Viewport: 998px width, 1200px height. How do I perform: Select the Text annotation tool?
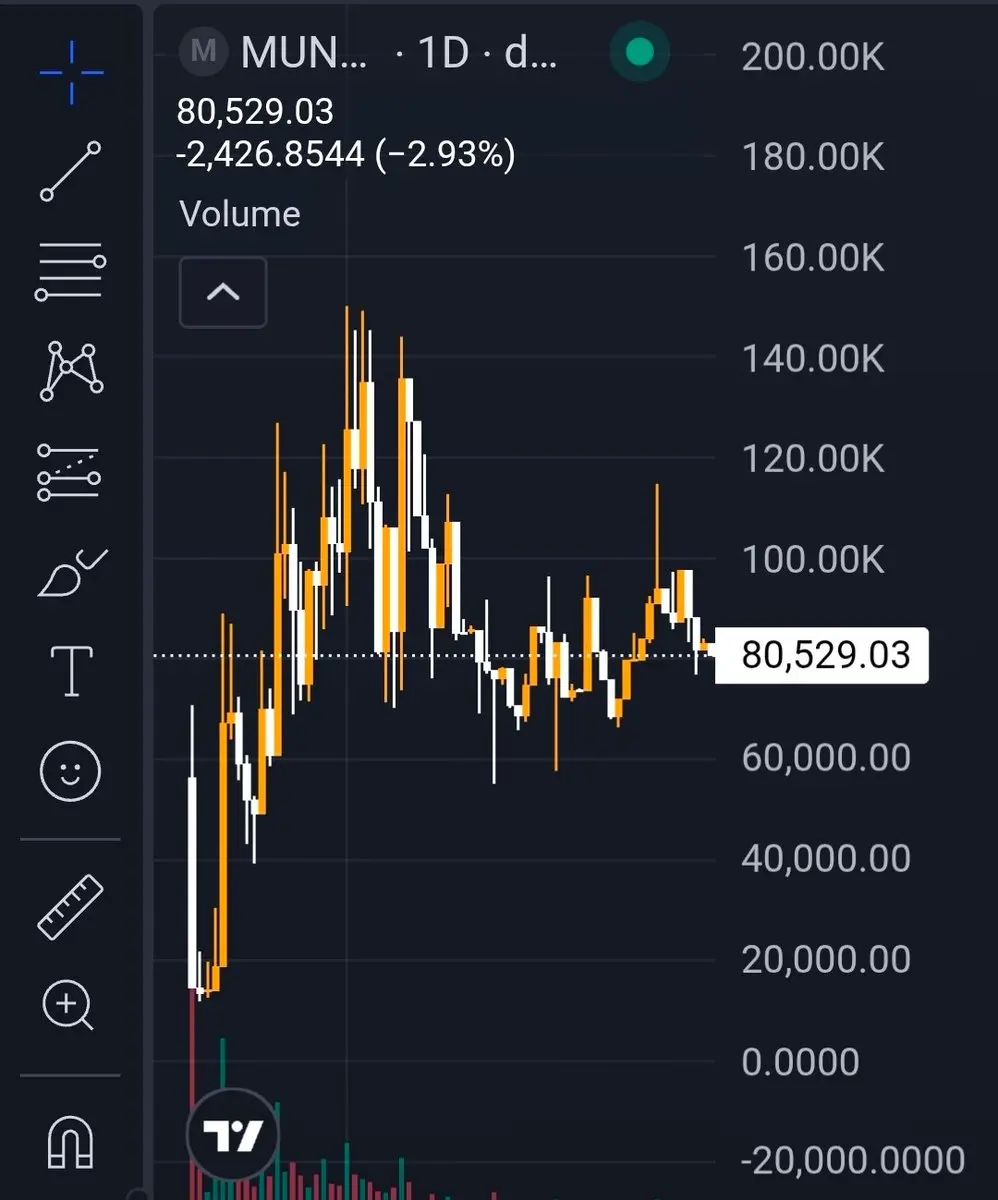click(x=71, y=669)
